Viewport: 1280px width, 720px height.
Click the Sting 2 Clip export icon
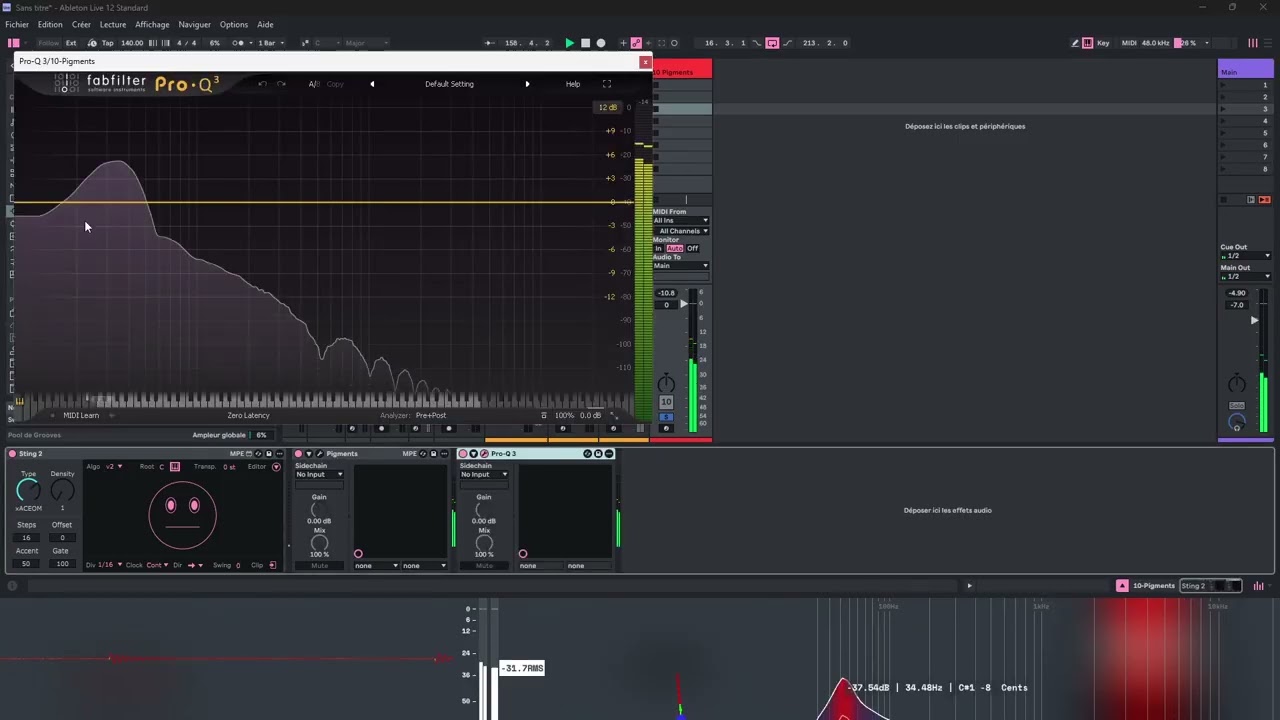tap(272, 565)
